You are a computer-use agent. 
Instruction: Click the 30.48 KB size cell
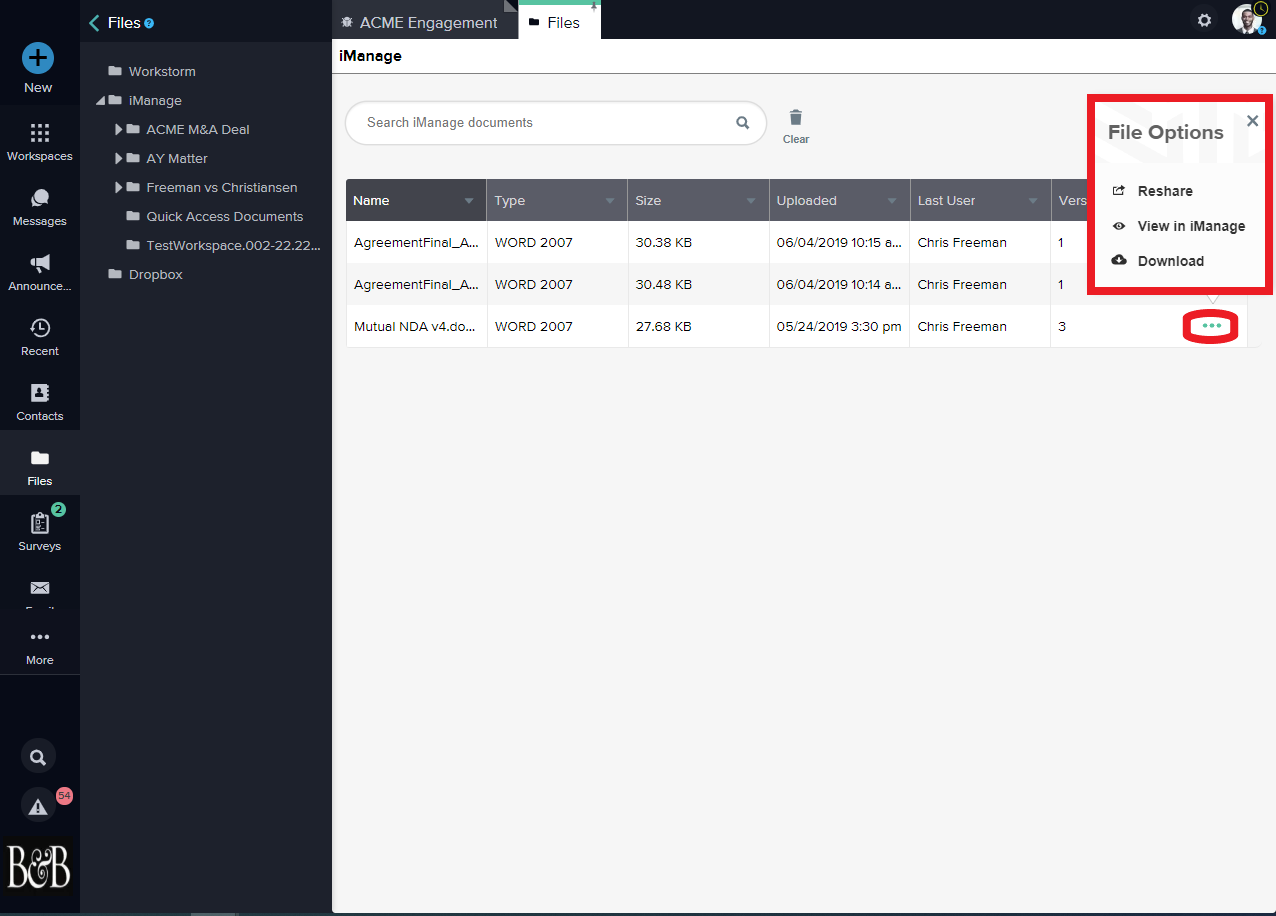664,285
